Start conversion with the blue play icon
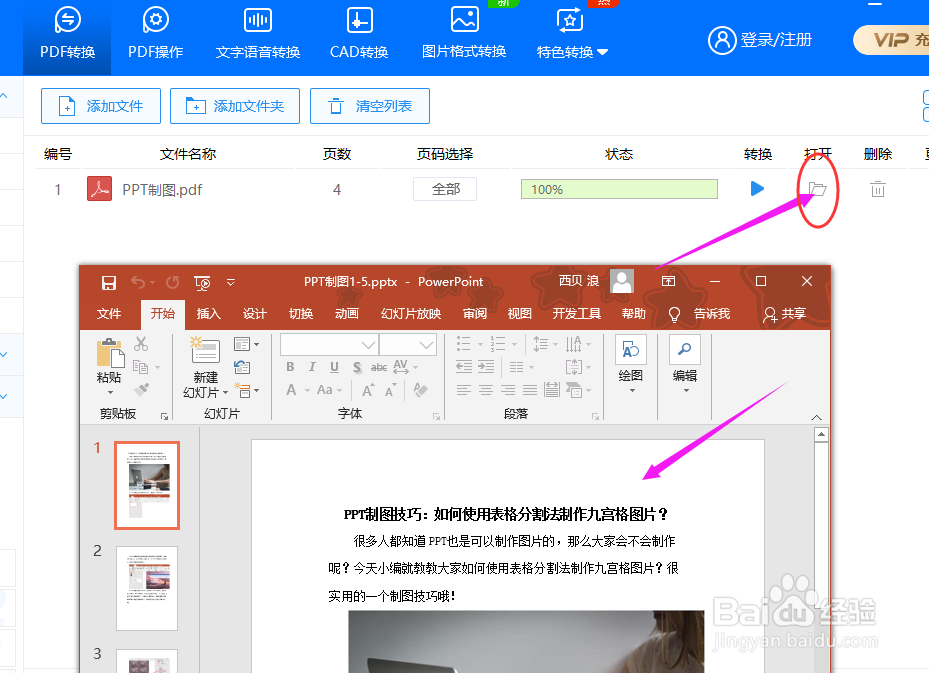The width and height of the screenshot is (929, 673). 757,188
